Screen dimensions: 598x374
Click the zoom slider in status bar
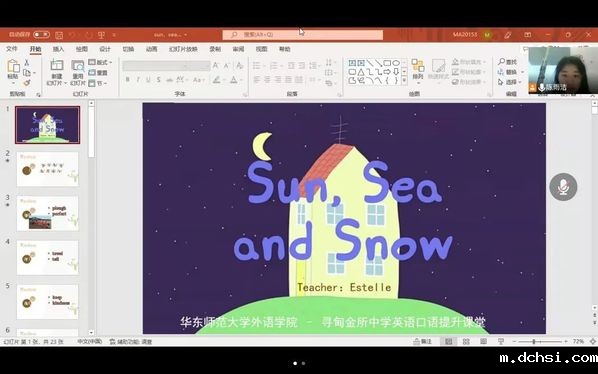[x=540, y=341]
